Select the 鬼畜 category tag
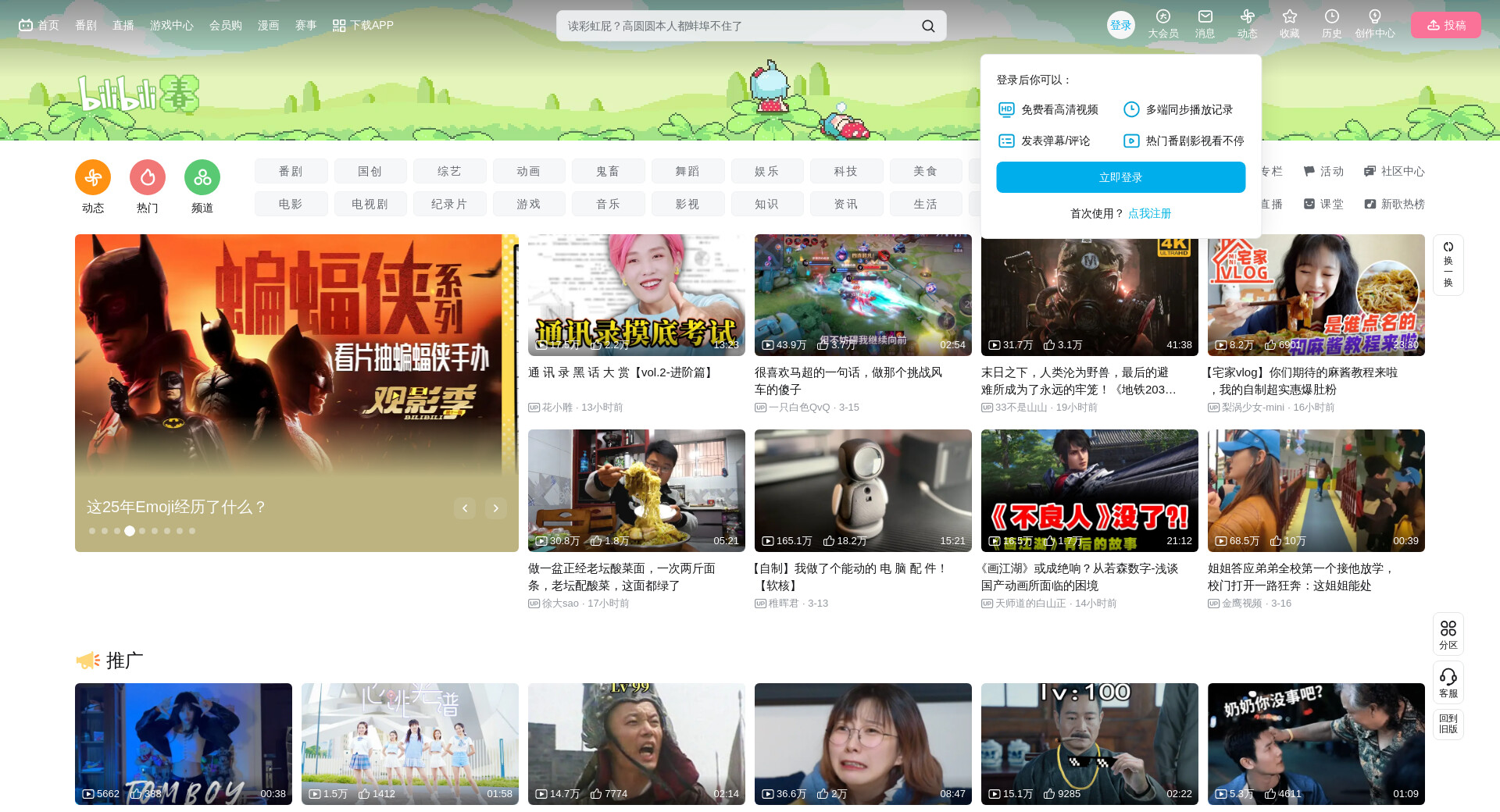The width and height of the screenshot is (1500, 812). (608, 171)
